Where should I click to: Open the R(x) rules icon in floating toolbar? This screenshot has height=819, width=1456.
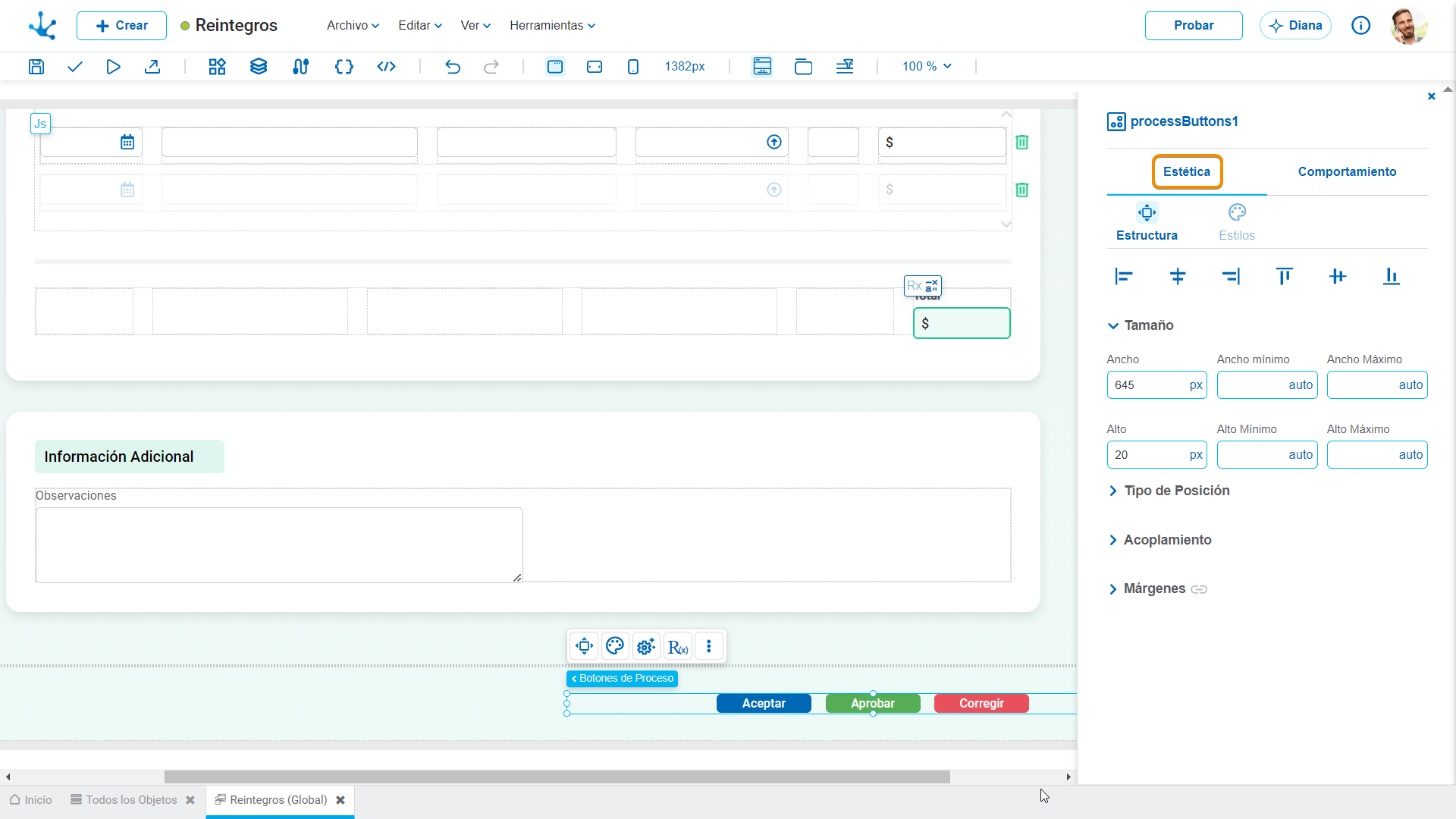pyautogui.click(x=678, y=647)
